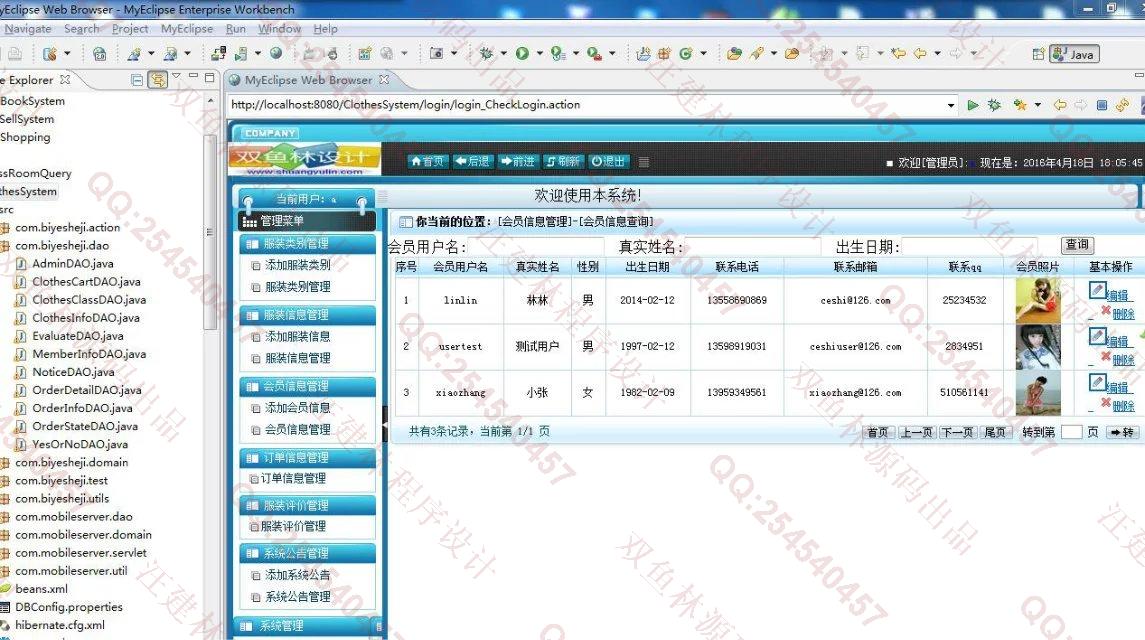Viewport: 1145px width, 640px height.
Task: Select hibernate.cfg.xml in Explorer
Action: click(x=60, y=625)
